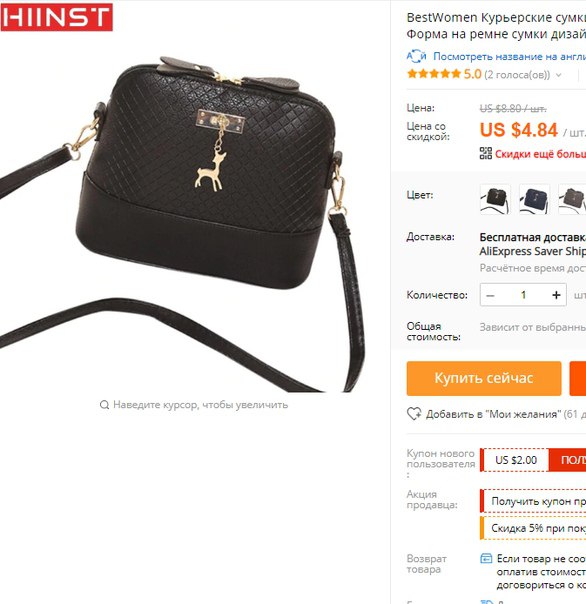Click the quantity input field
586x604 pixels.
[523, 295]
